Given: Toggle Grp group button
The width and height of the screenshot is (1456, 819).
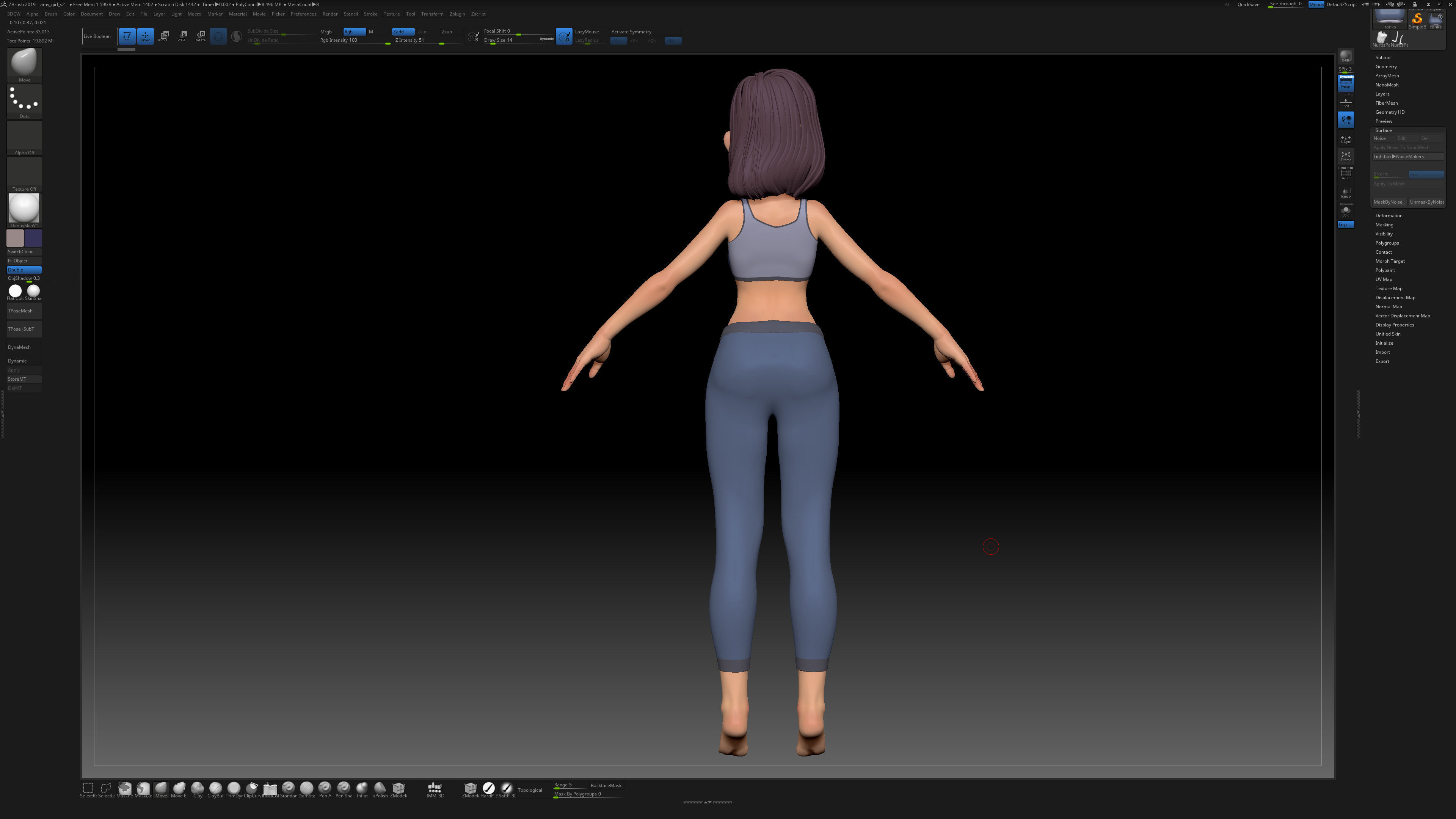Looking at the screenshot, I should [1345, 224].
